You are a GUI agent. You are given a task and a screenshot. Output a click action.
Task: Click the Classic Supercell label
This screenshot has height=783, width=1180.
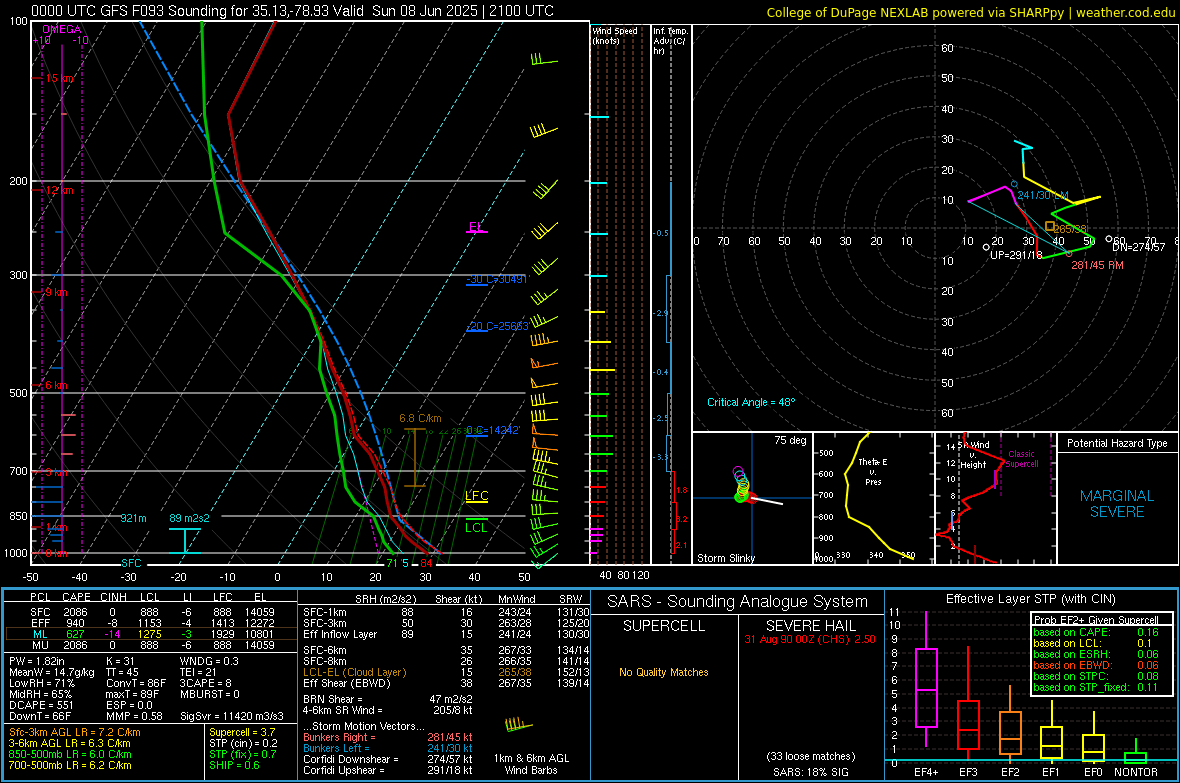(1022, 459)
